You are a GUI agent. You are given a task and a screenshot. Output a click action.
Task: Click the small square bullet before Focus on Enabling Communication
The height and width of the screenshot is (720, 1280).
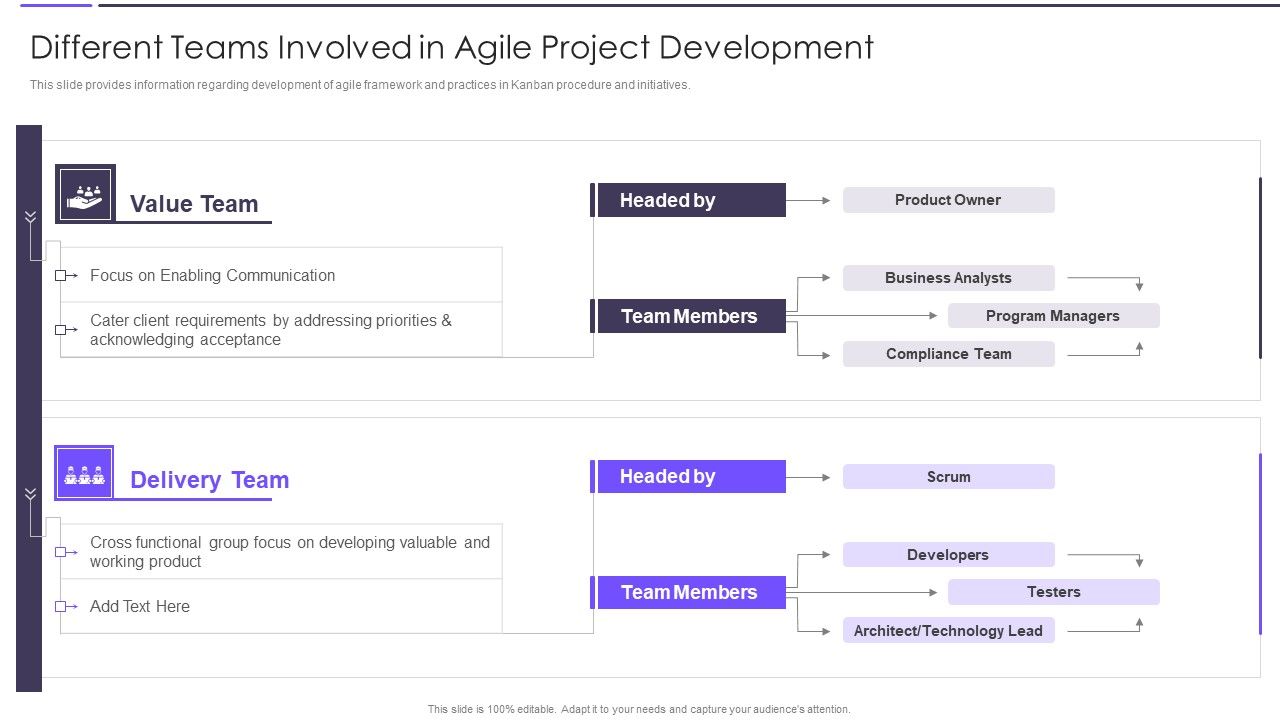(60, 275)
